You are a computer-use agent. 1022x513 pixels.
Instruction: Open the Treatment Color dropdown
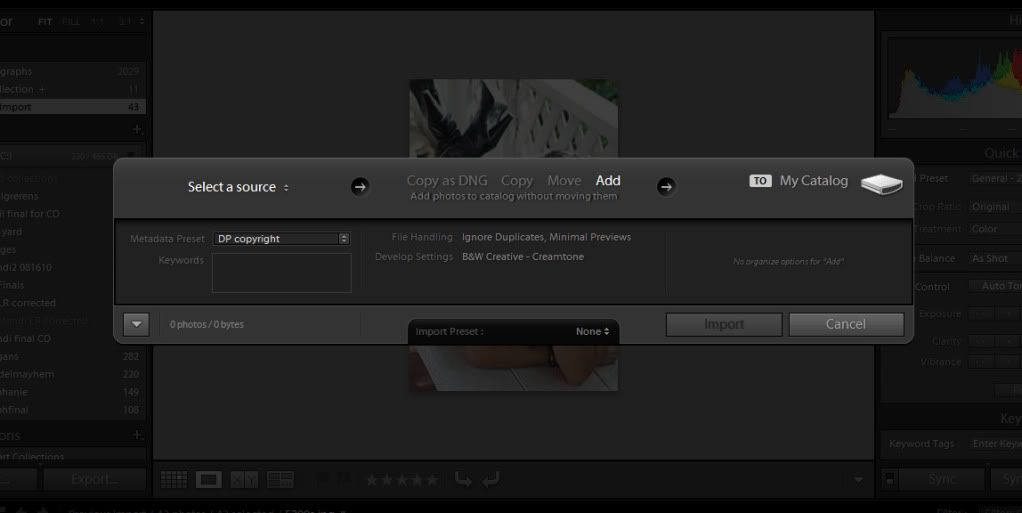click(x=995, y=229)
